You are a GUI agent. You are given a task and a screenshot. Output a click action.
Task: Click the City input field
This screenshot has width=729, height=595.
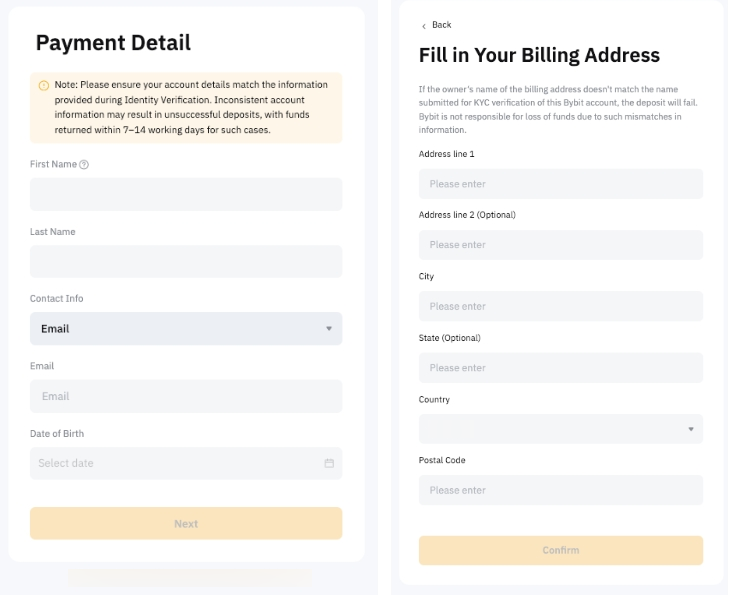pos(560,306)
